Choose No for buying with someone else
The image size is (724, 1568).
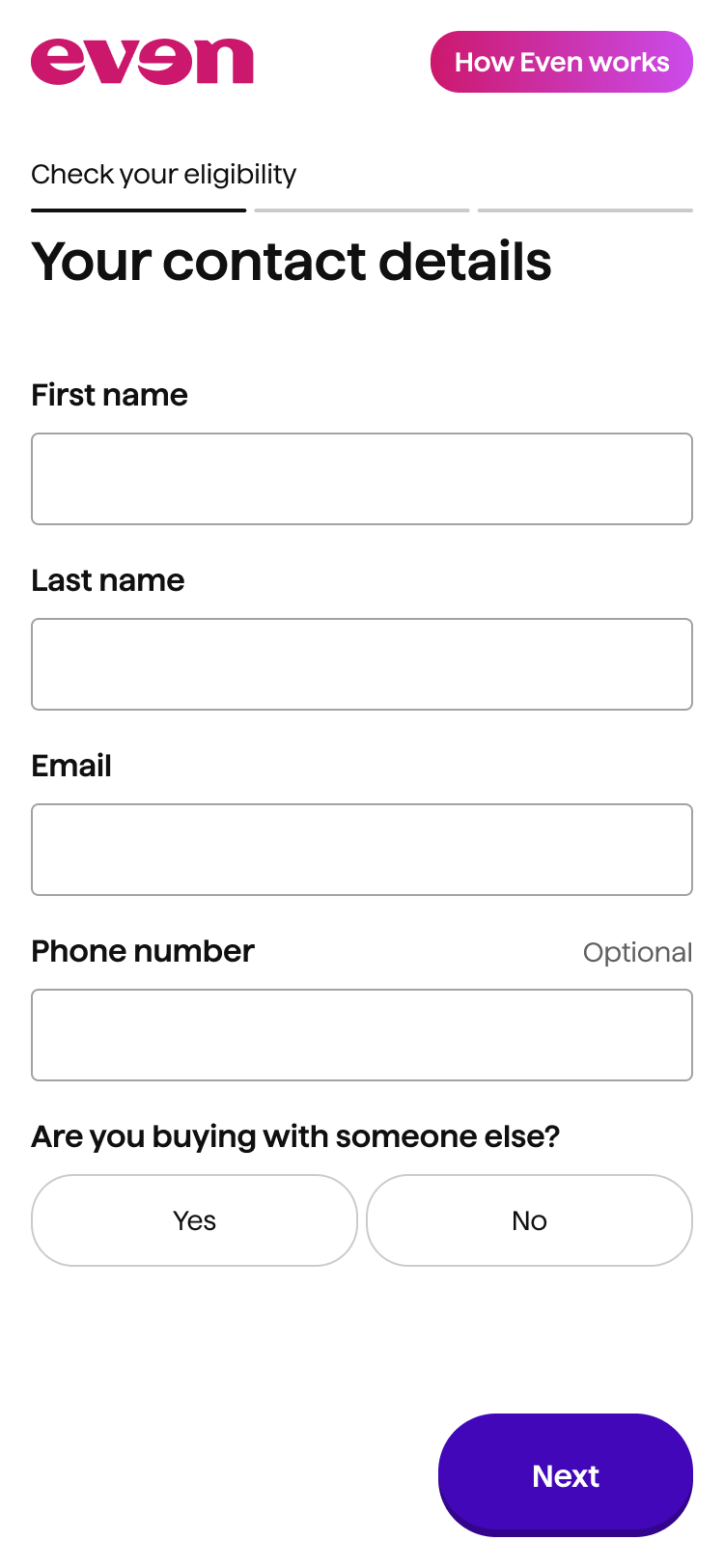click(x=529, y=1220)
